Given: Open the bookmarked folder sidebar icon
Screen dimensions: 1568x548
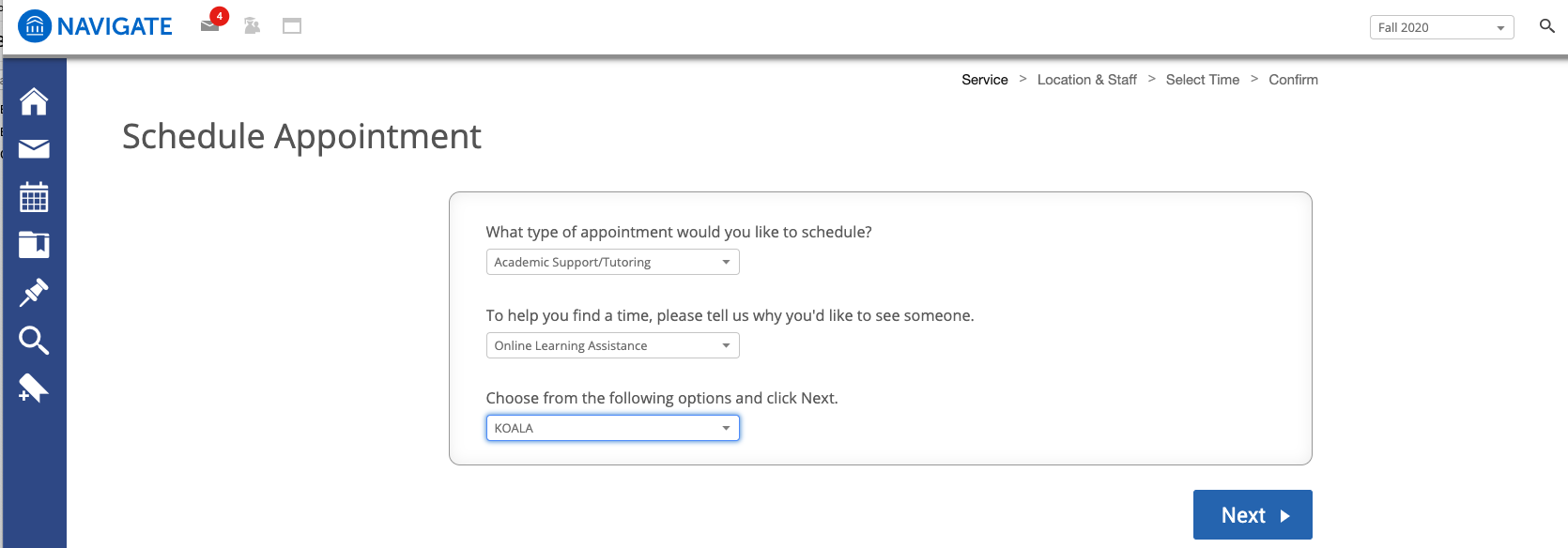Looking at the screenshot, I should tap(34, 245).
